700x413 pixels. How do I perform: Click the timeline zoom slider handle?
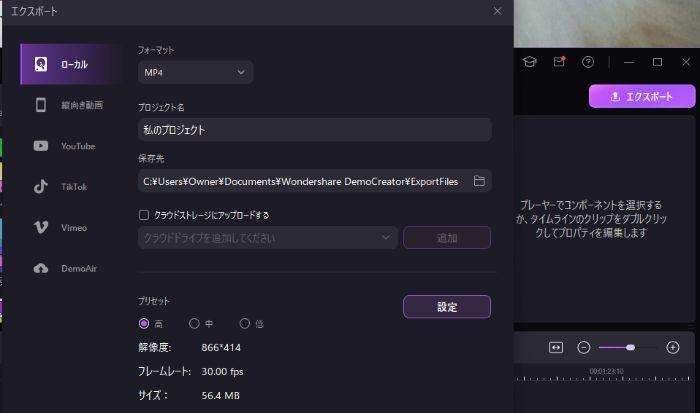(x=630, y=347)
